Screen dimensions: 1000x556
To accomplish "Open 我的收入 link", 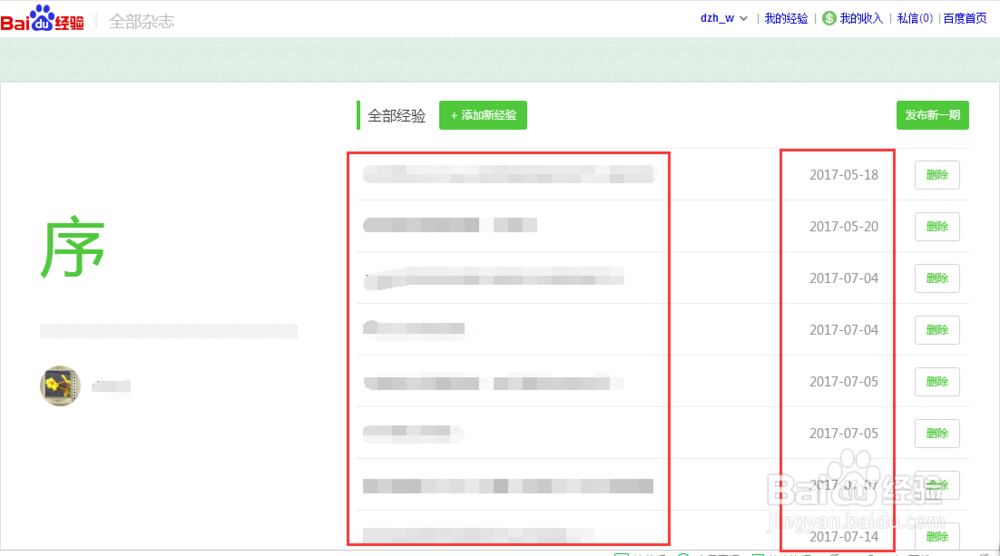I will (x=861, y=18).
